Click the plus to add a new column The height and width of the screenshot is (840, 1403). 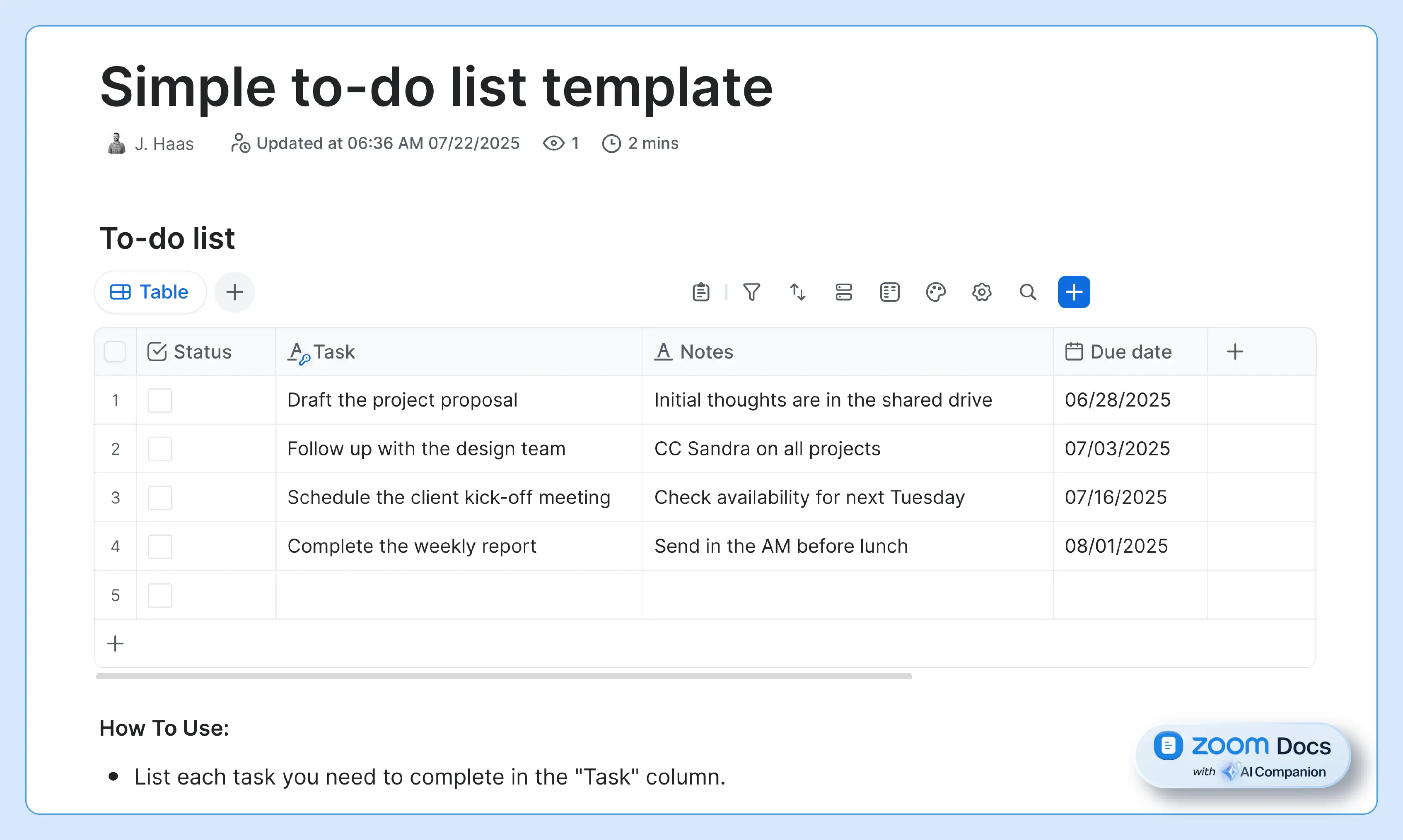coord(1235,351)
